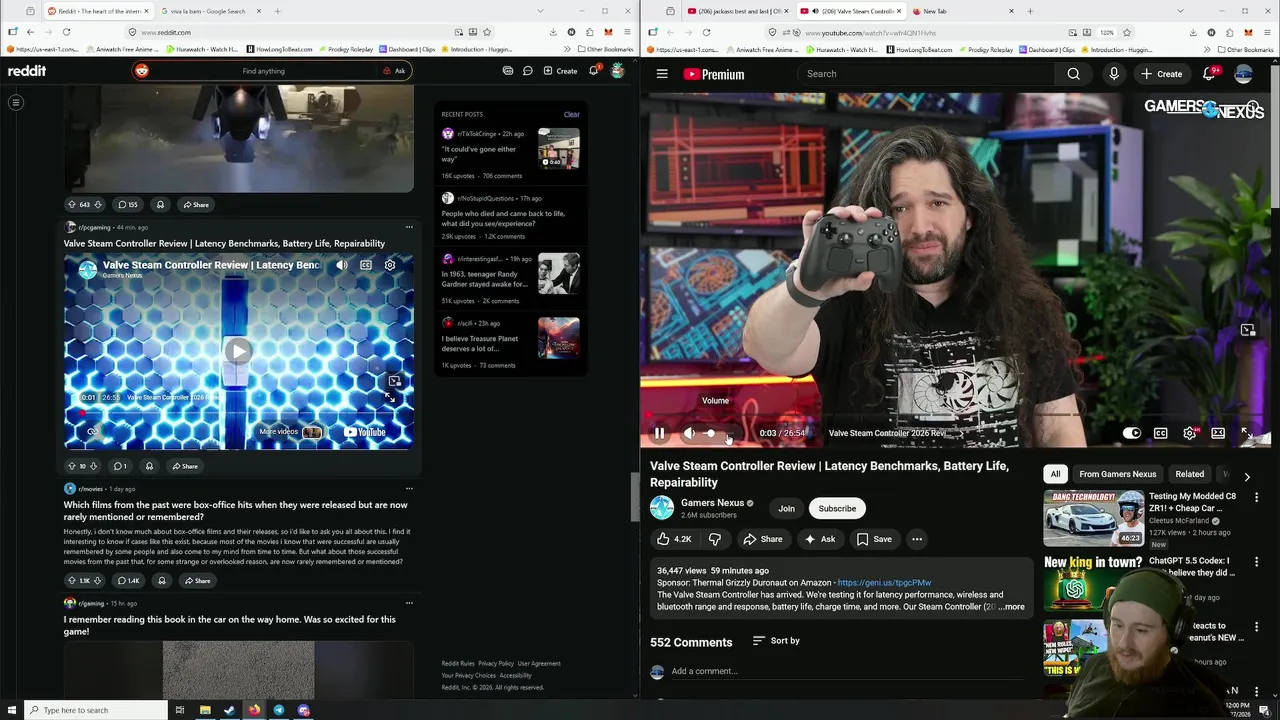Share the r/pcgaming Steam Controller post
Image resolution: width=1280 pixels, height=720 pixels.
coord(184,466)
